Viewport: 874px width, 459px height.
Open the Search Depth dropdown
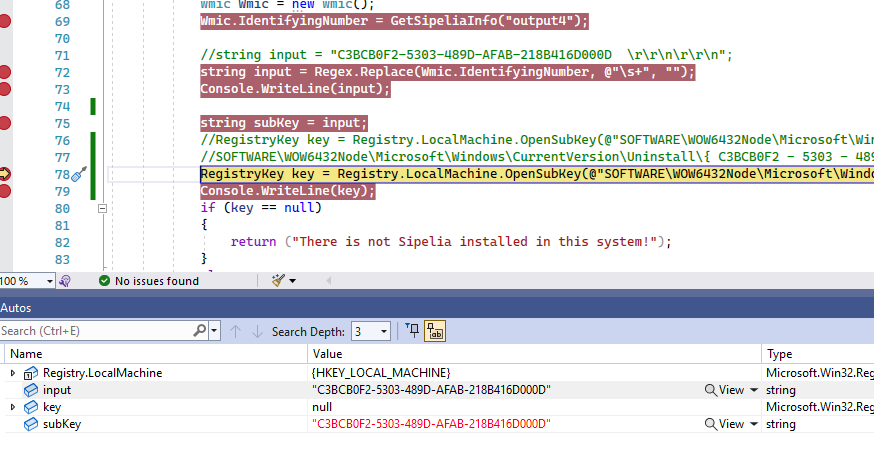tap(371, 331)
